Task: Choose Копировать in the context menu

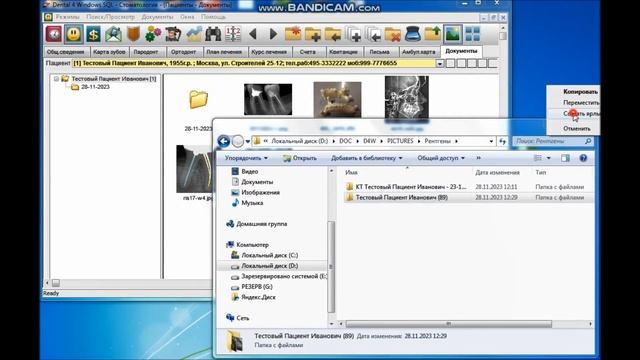Action: tap(580, 92)
